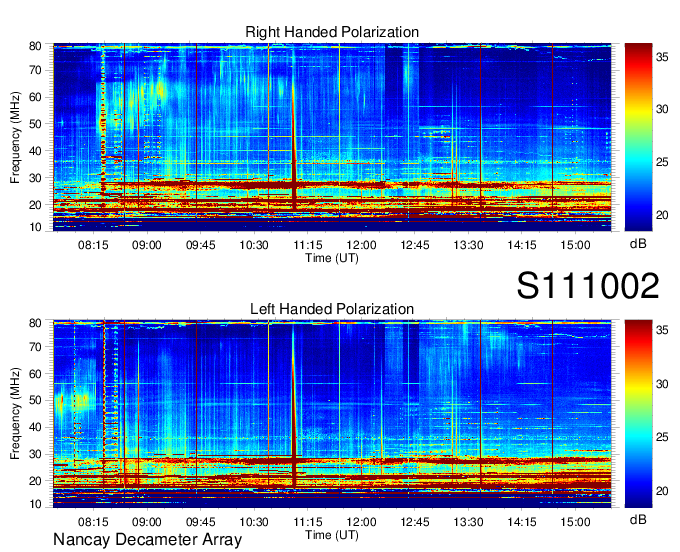The height and width of the screenshot is (552, 680).
Task: Click the 50 MHz tick of Right Handed plot
Action: tap(35, 124)
